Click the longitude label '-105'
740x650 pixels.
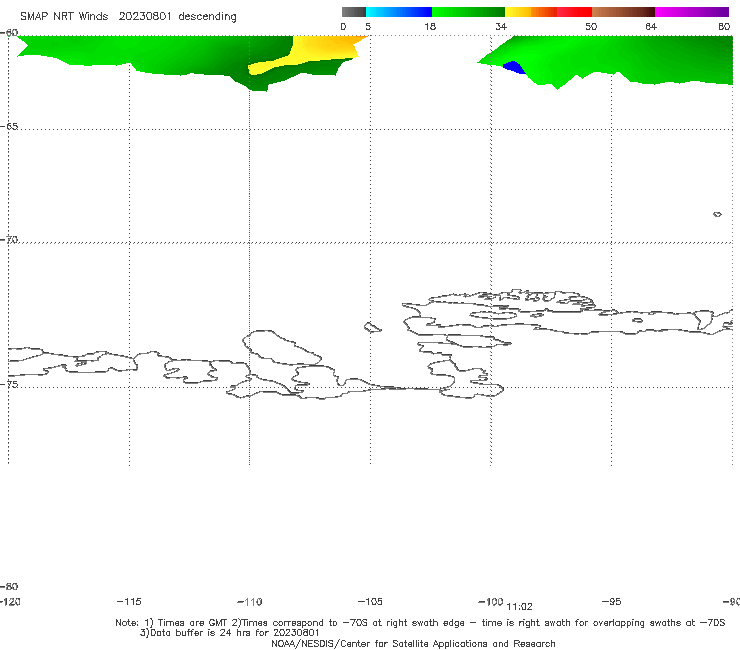[x=370, y=602]
